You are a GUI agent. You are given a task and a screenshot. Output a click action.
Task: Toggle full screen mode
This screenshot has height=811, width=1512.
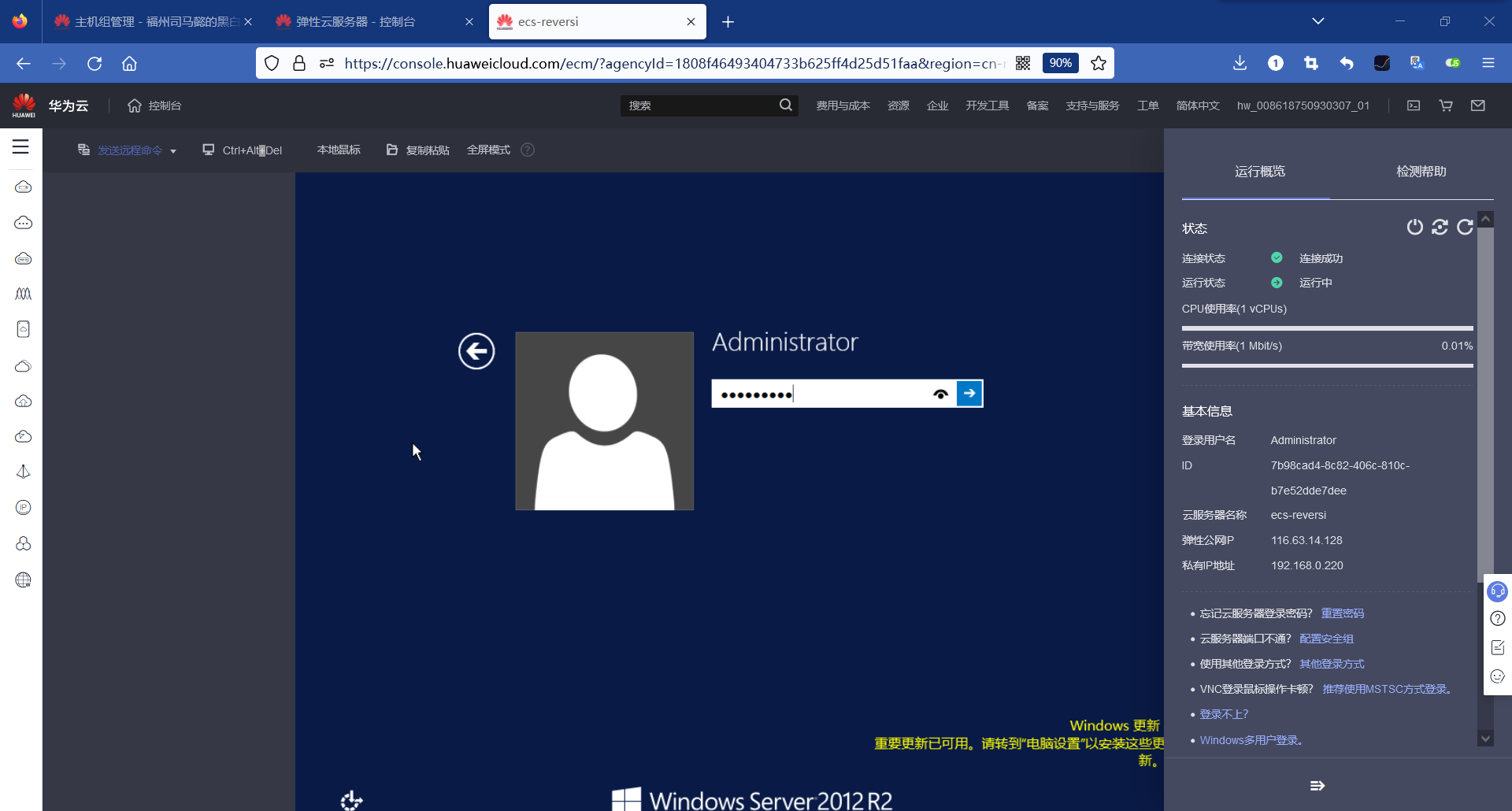(x=488, y=150)
